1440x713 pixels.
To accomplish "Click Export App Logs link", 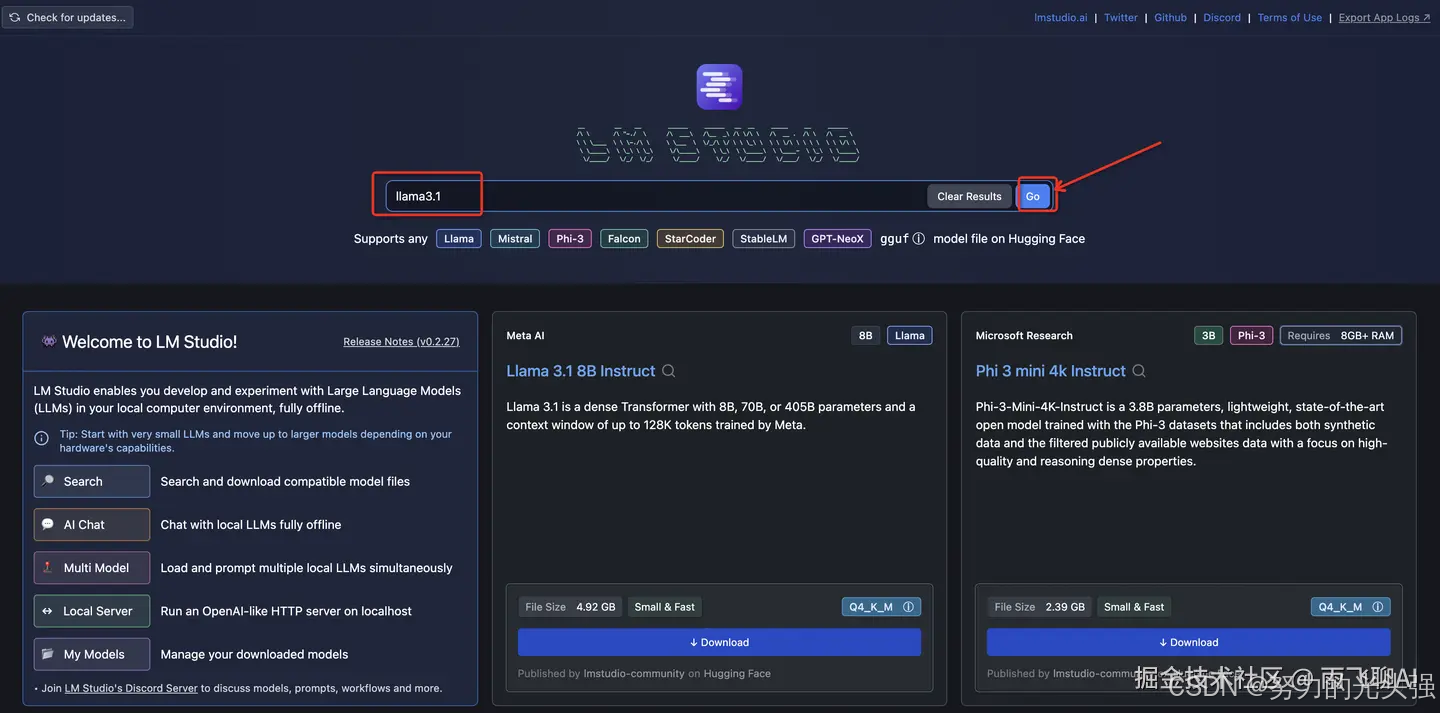I will (1385, 18).
